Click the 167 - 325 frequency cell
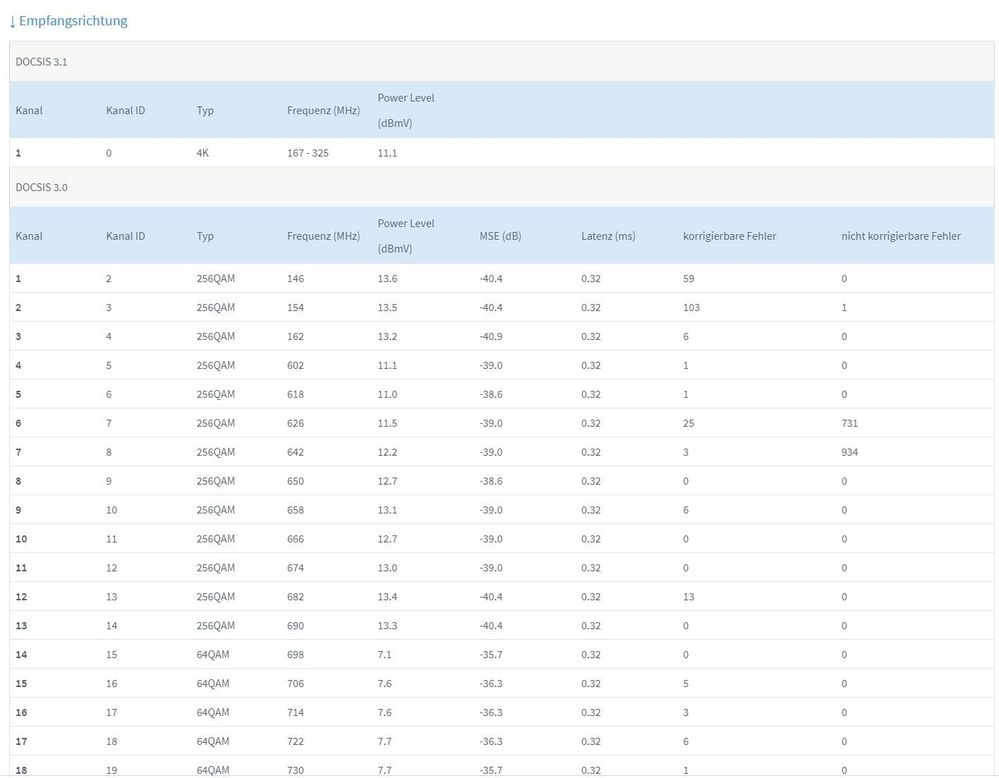Screen dimensions: 999x778 tap(308, 153)
